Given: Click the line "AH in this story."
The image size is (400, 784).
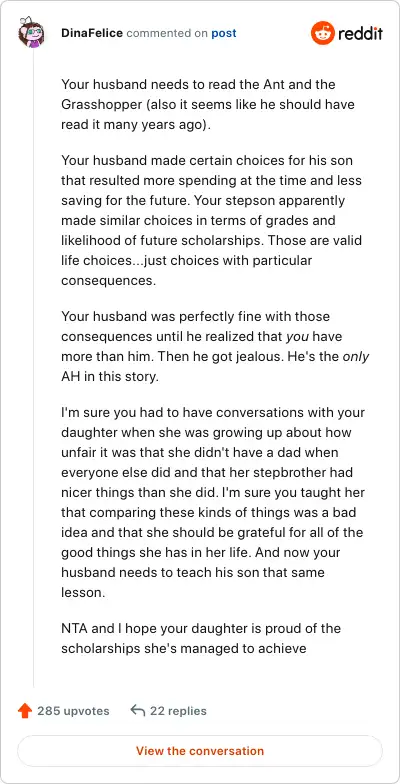Looking at the screenshot, I should click(x=110, y=377).
